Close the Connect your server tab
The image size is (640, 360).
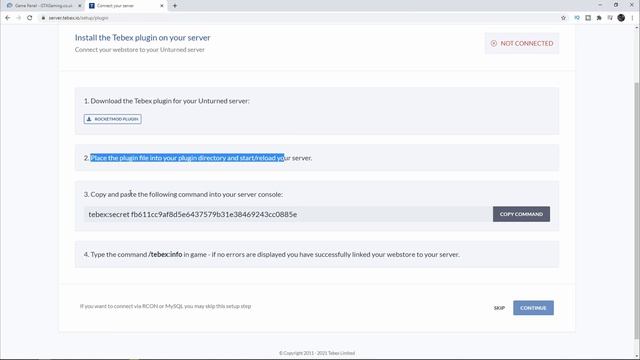click(162, 6)
